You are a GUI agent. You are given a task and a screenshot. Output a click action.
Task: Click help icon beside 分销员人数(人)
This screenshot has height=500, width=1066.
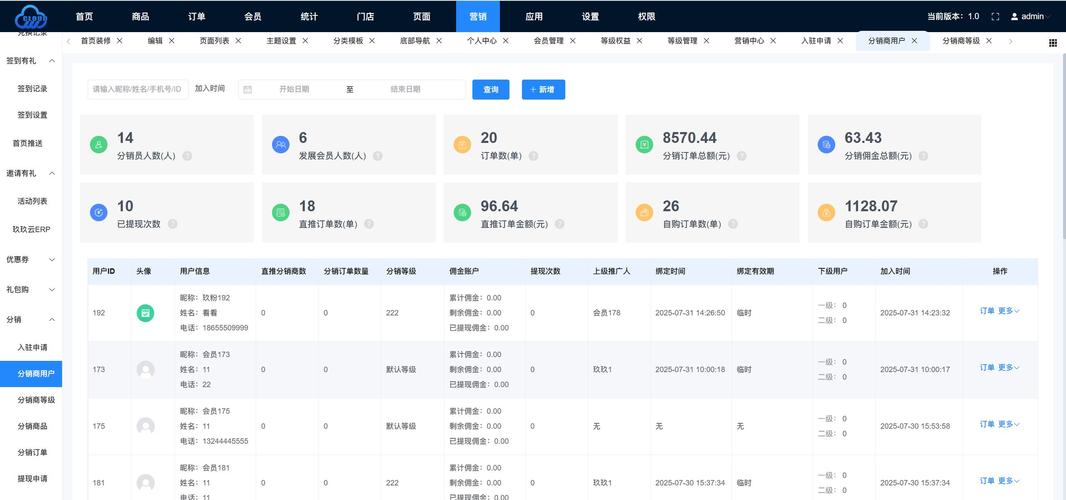coord(187,156)
